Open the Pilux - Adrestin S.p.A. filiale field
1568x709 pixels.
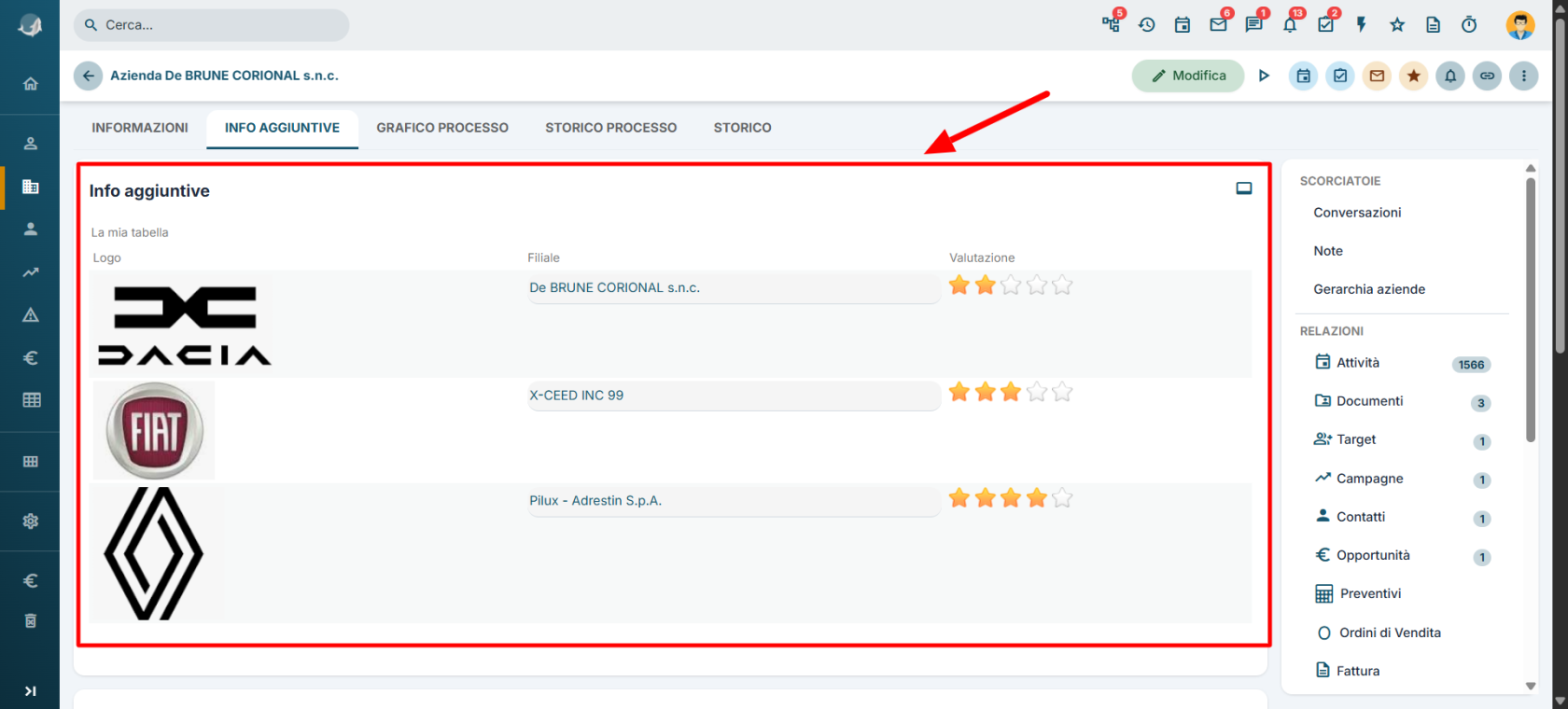(734, 501)
